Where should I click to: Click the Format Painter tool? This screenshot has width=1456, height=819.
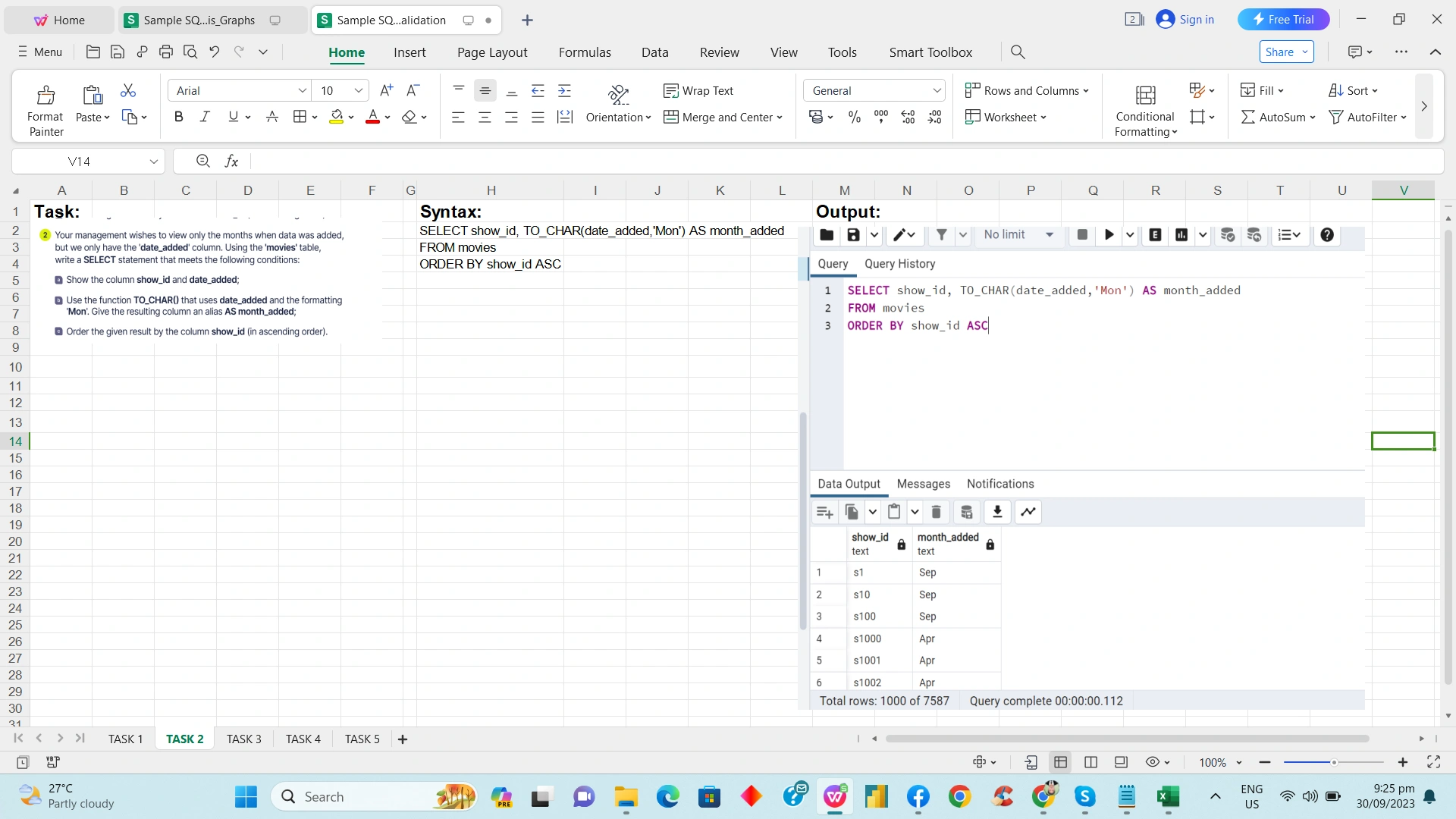point(45,106)
